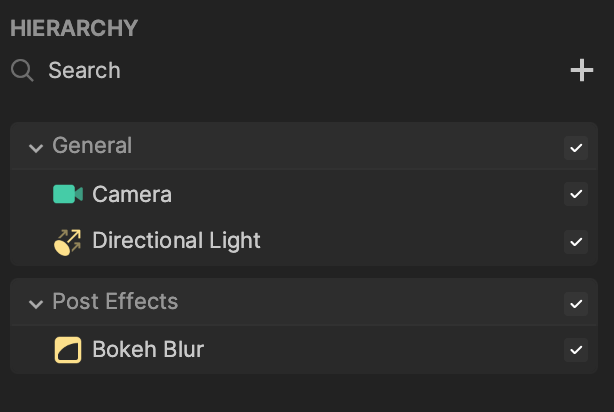Click the yellow Bokeh Blur icon
The width and height of the screenshot is (614, 412).
tap(68, 350)
